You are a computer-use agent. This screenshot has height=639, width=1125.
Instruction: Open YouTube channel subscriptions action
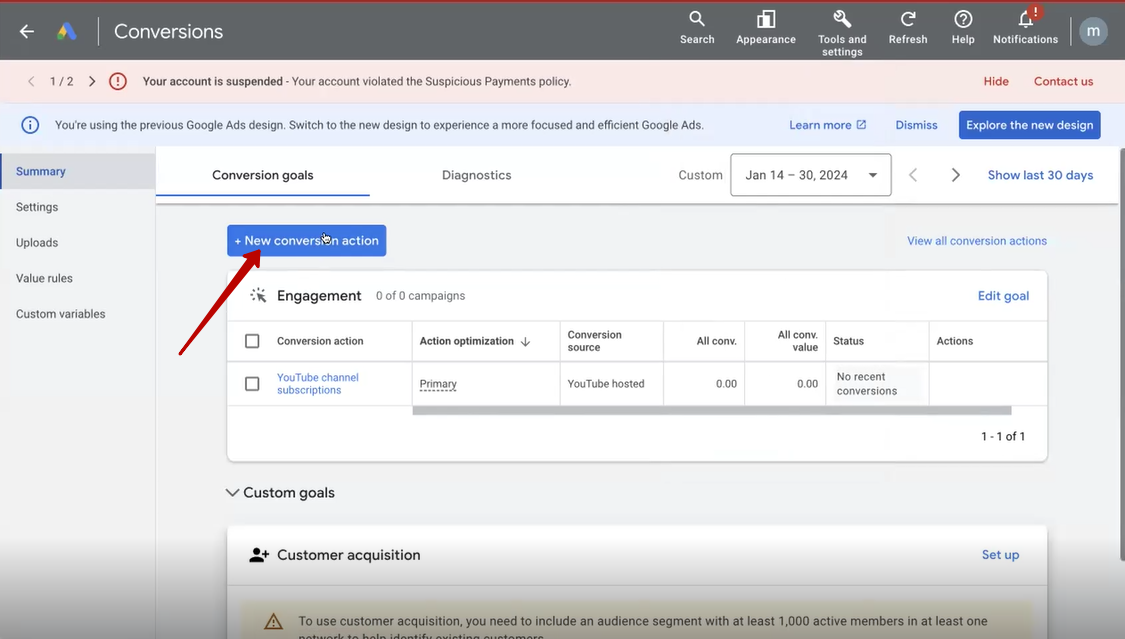318,384
